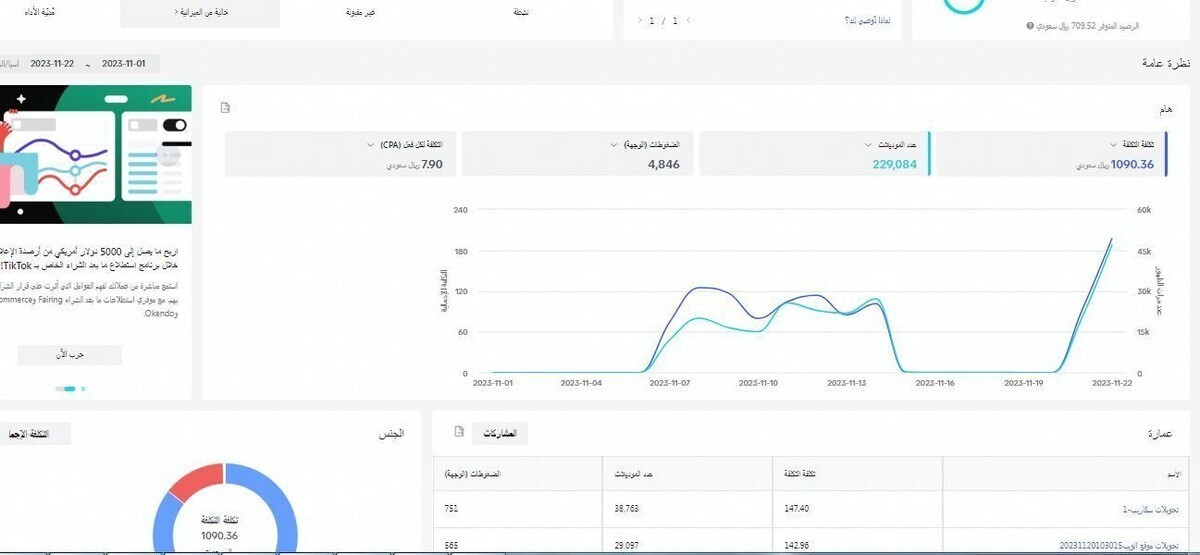Click the info icon beside available balance
1200x555 pixels.
(1029, 26)
